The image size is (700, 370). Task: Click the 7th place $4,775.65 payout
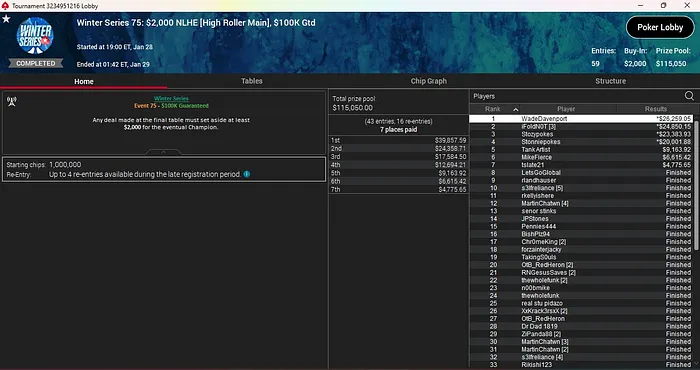point(452,190)
